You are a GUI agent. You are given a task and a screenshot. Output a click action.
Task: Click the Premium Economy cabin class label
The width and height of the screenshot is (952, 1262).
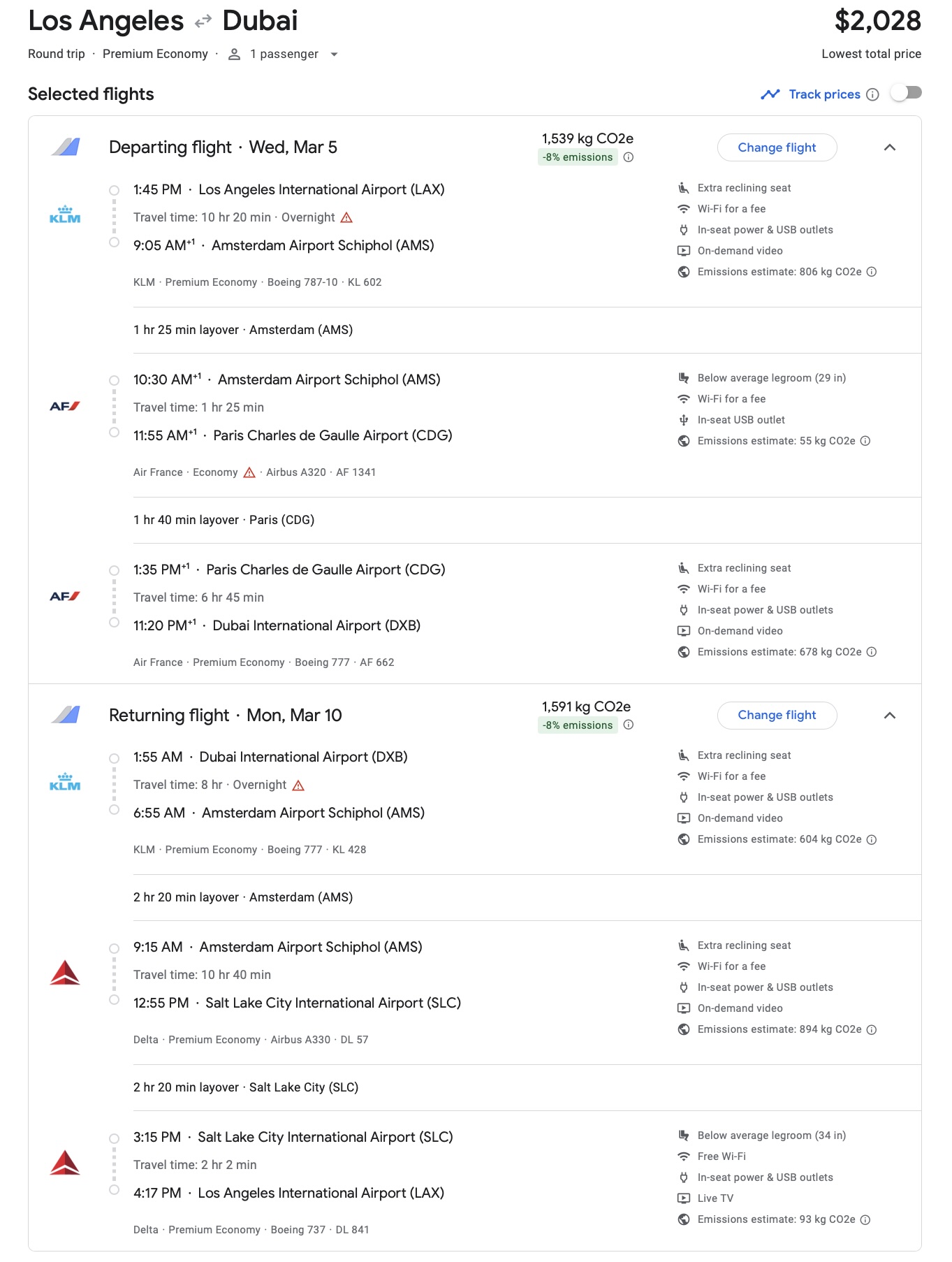pos(155,55)
